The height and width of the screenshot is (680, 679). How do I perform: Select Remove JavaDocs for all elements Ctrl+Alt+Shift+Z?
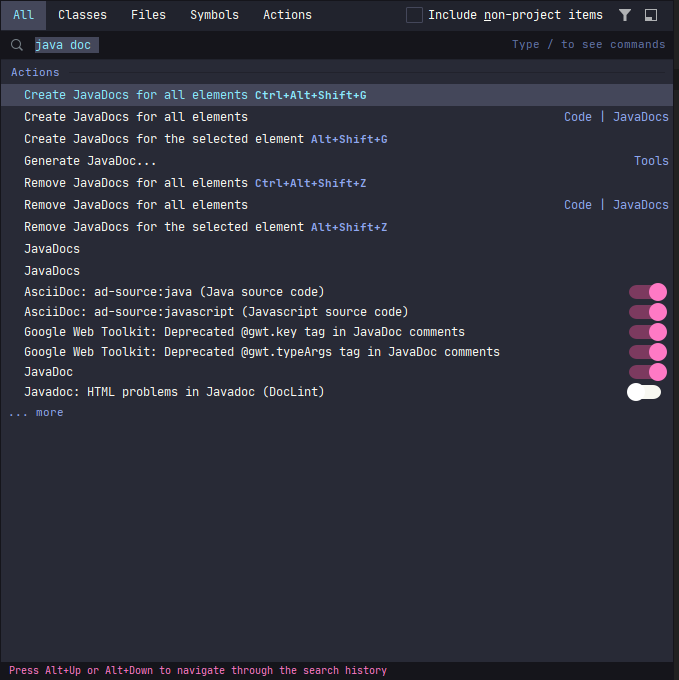tap(337, 183)
